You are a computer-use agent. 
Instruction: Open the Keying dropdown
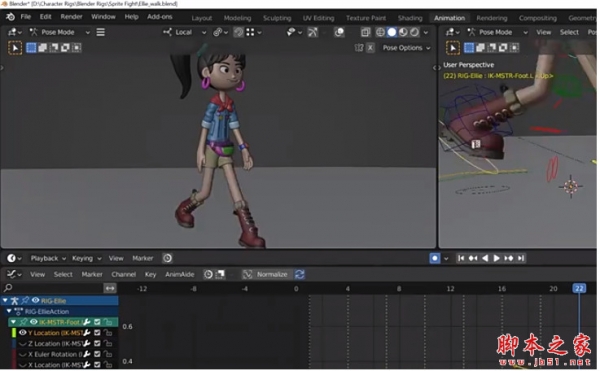(86, 259)
